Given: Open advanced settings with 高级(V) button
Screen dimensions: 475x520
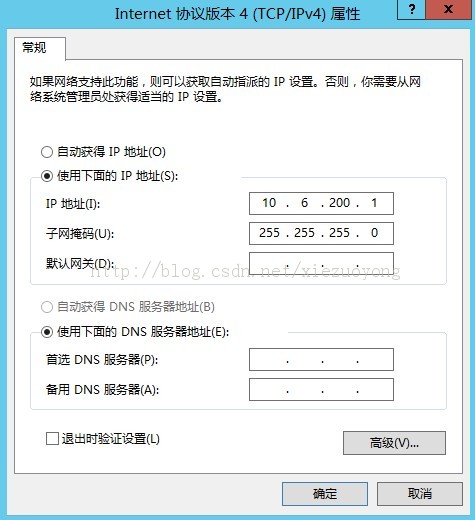Looking at the screenshot, I should point(394,443).
